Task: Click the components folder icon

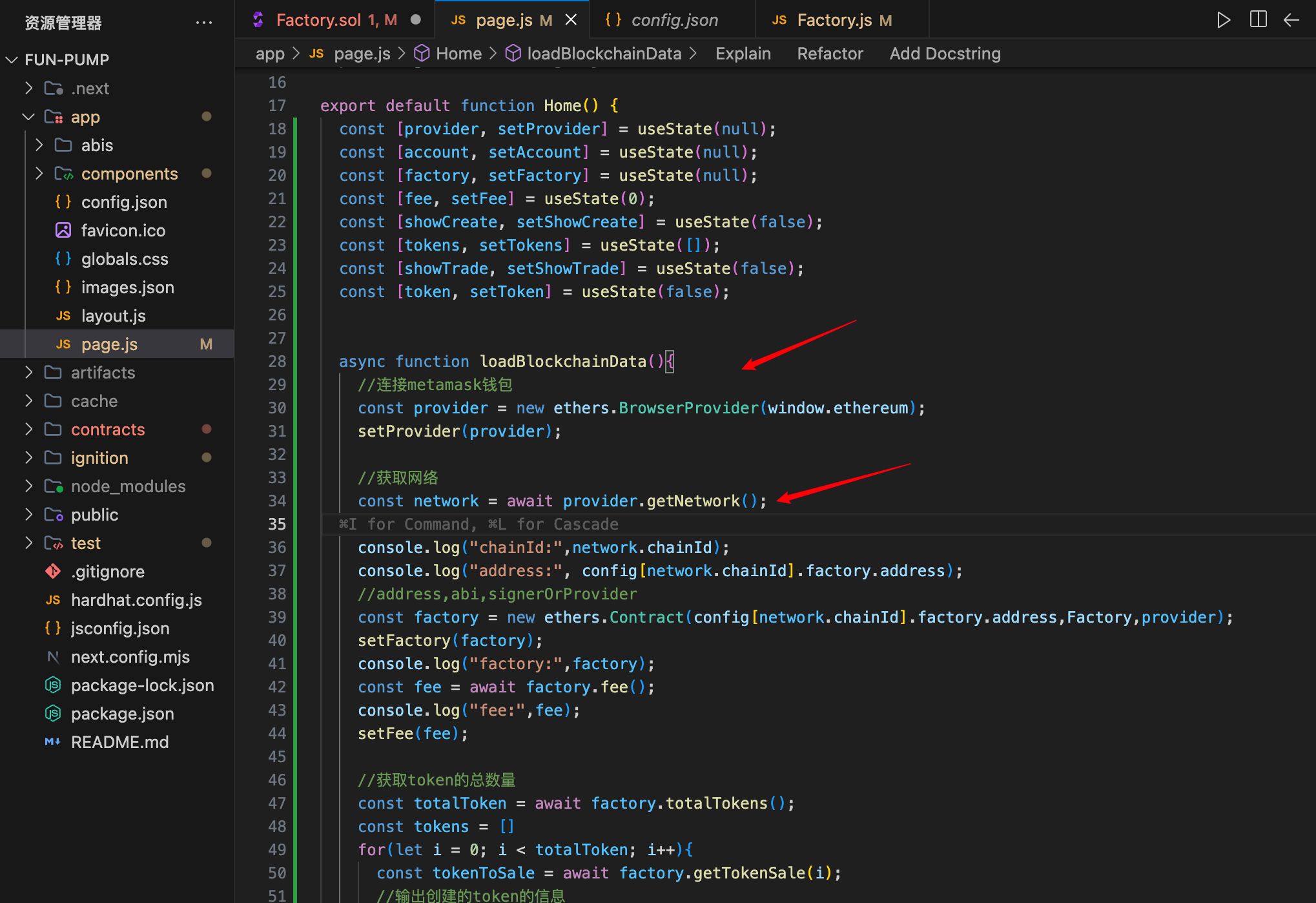Action: (63, 173)
